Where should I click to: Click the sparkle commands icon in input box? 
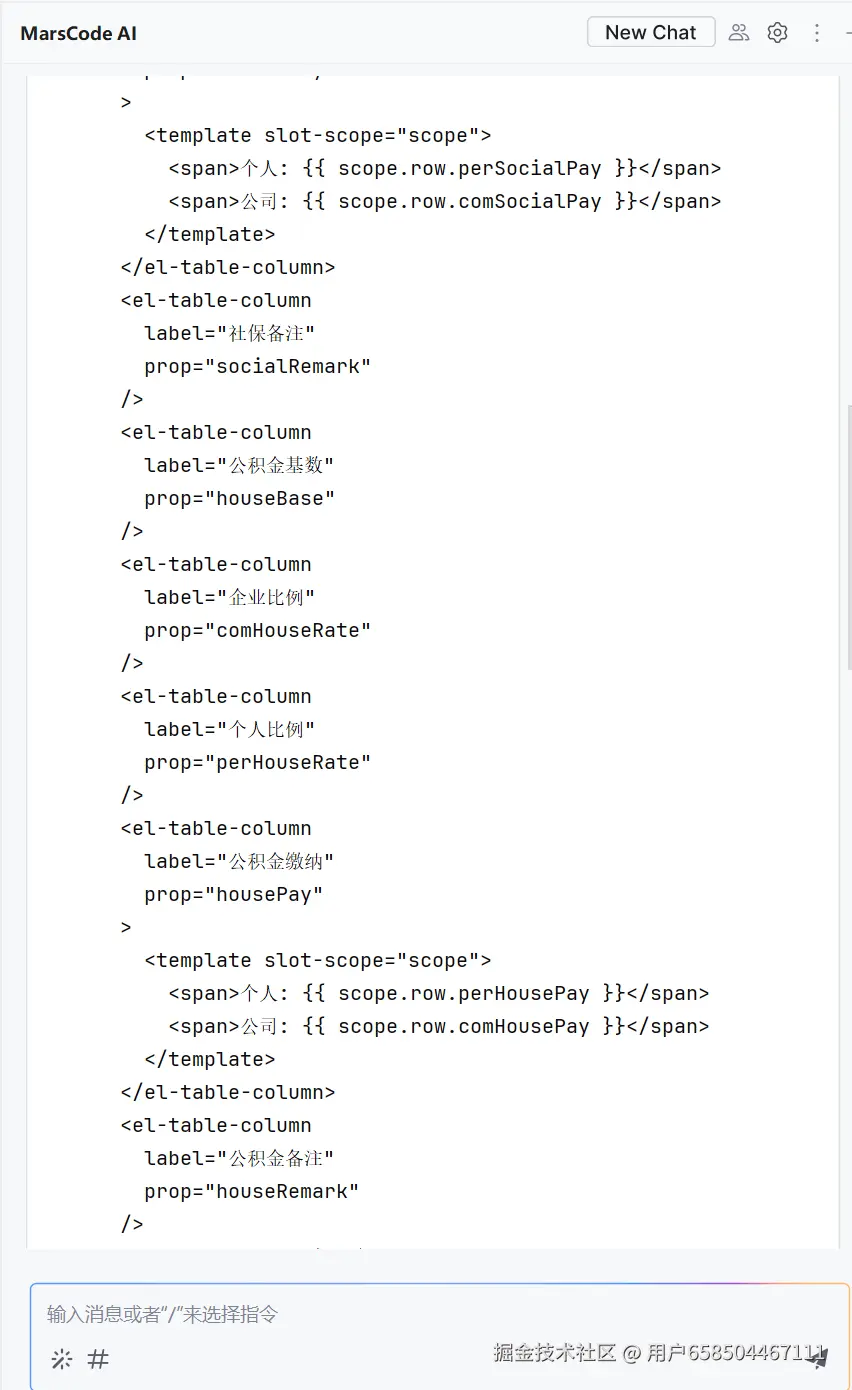pyautogui.click(x=62, y=1359)
